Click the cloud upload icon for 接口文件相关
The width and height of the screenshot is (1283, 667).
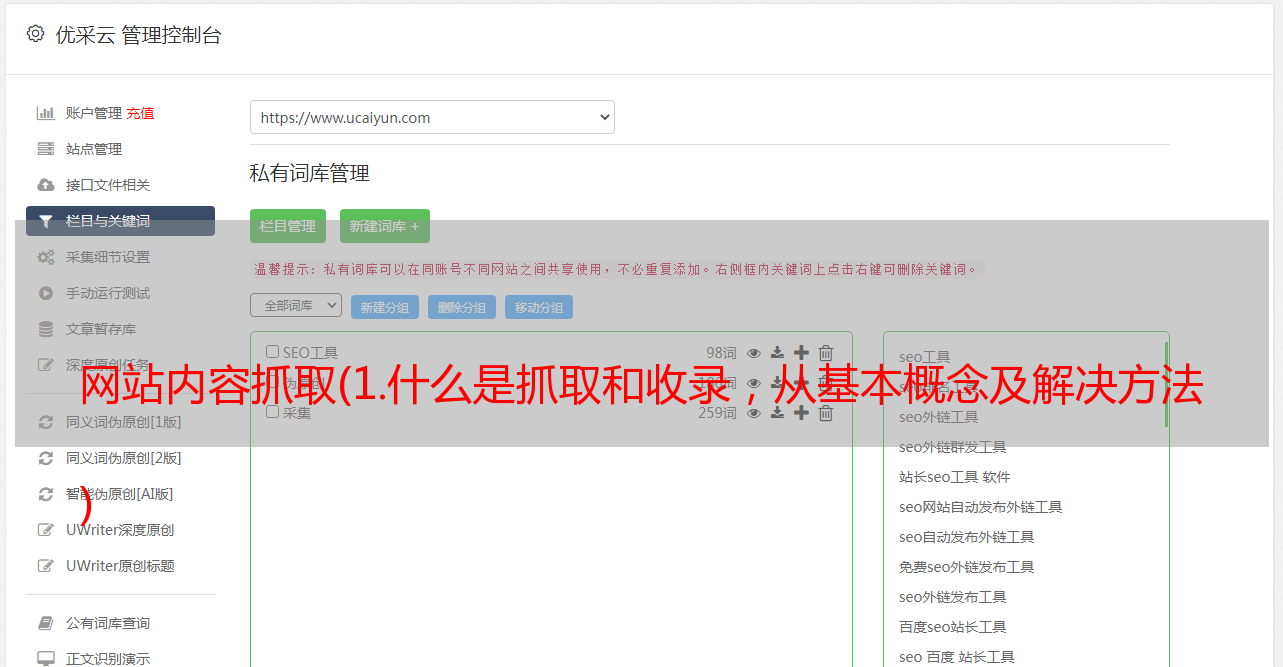pos(45,185)
